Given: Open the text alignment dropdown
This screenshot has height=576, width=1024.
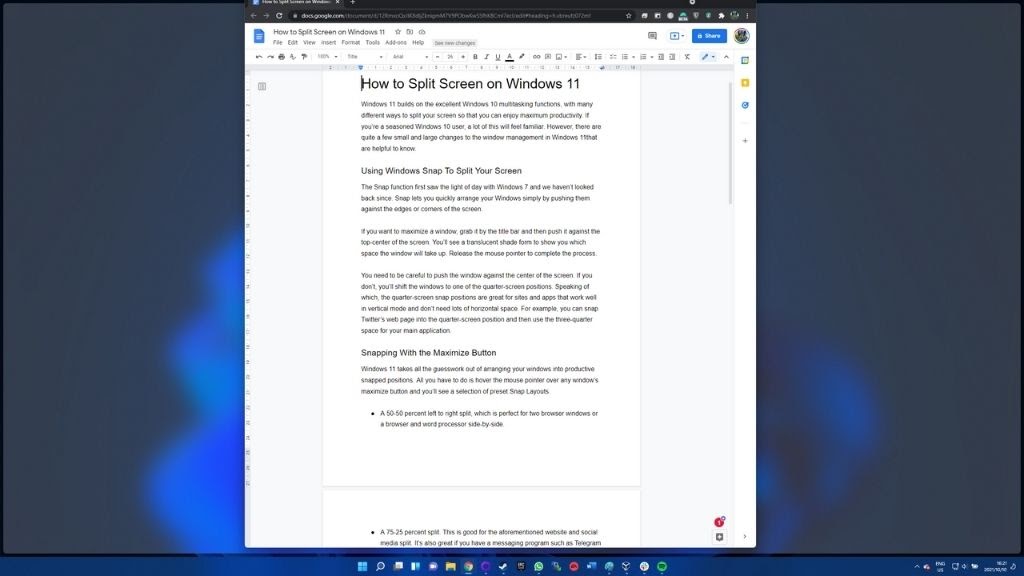Looking at the screenshot, I should pos(581,57).
